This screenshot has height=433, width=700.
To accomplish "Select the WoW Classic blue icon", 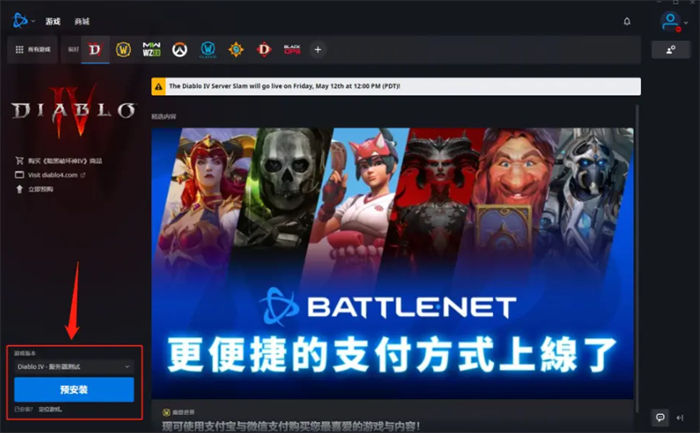I will click(208, 50).
